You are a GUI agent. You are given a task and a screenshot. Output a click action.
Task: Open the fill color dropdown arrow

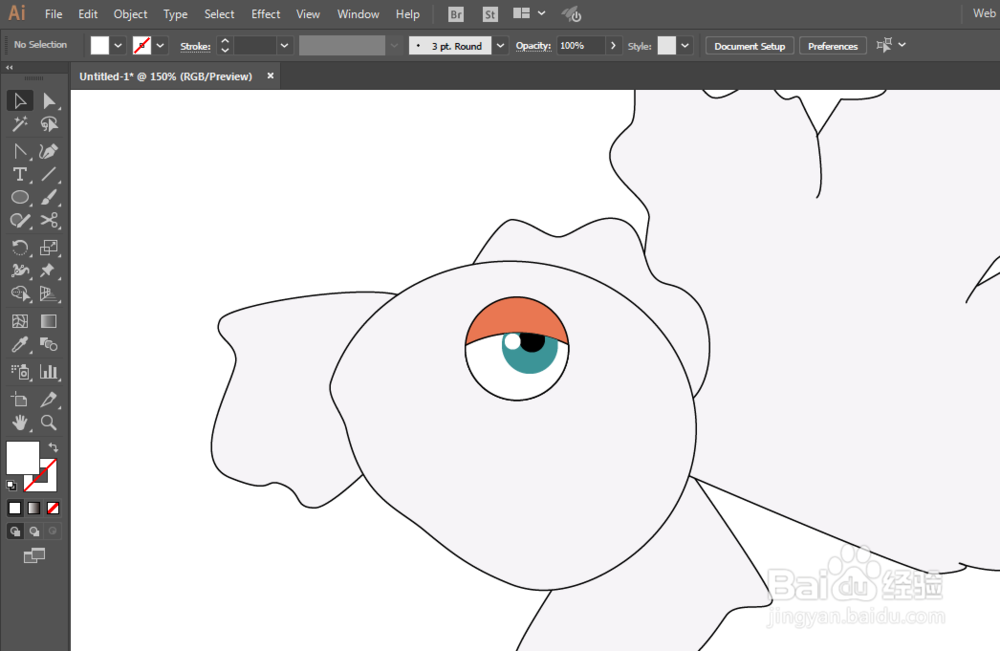pos(118,45)
